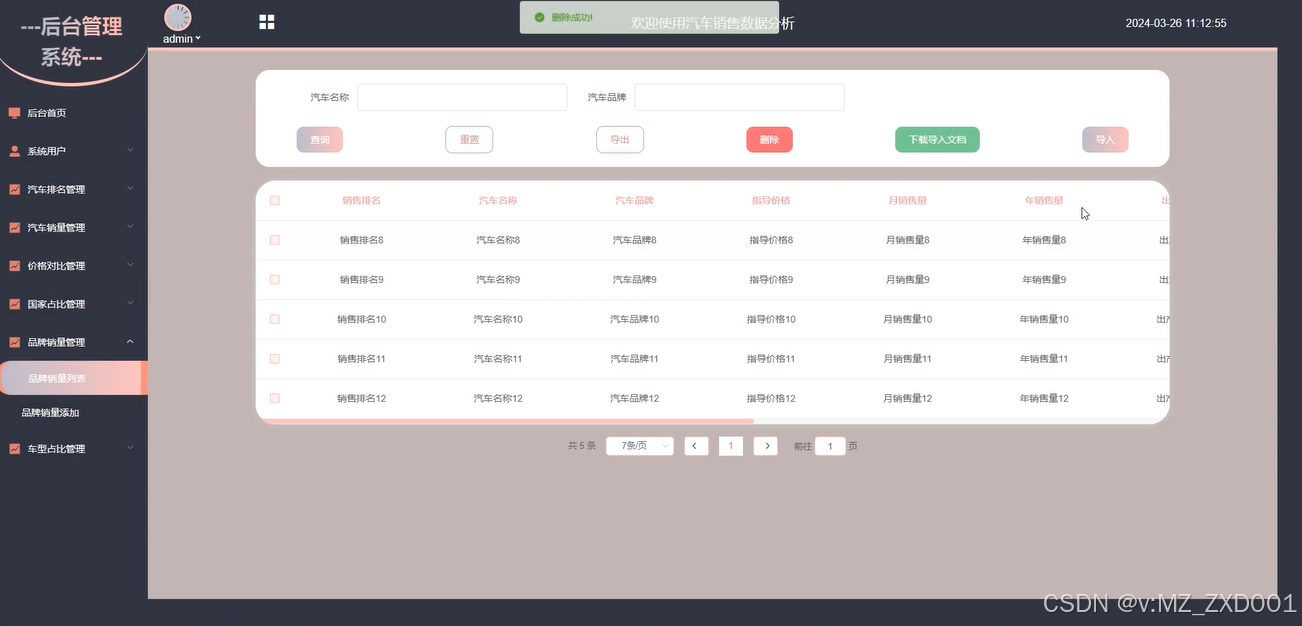Click the 汽车名称 column header

498,200
